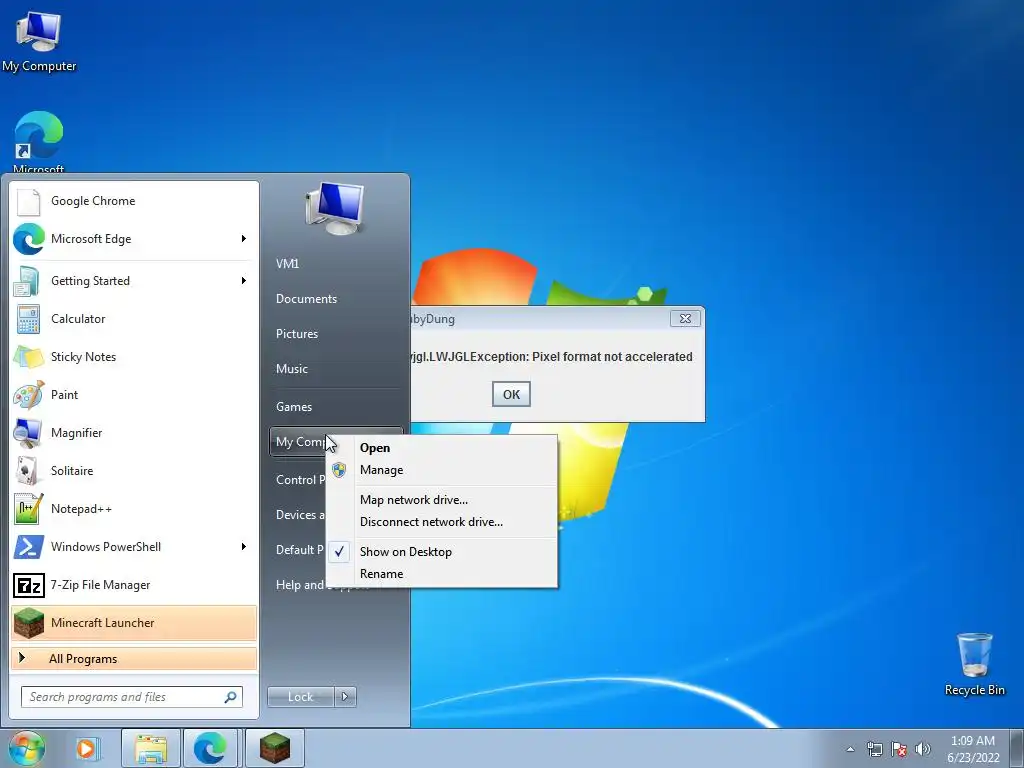Click the Control Panel Start menu entry

[299, 480]
